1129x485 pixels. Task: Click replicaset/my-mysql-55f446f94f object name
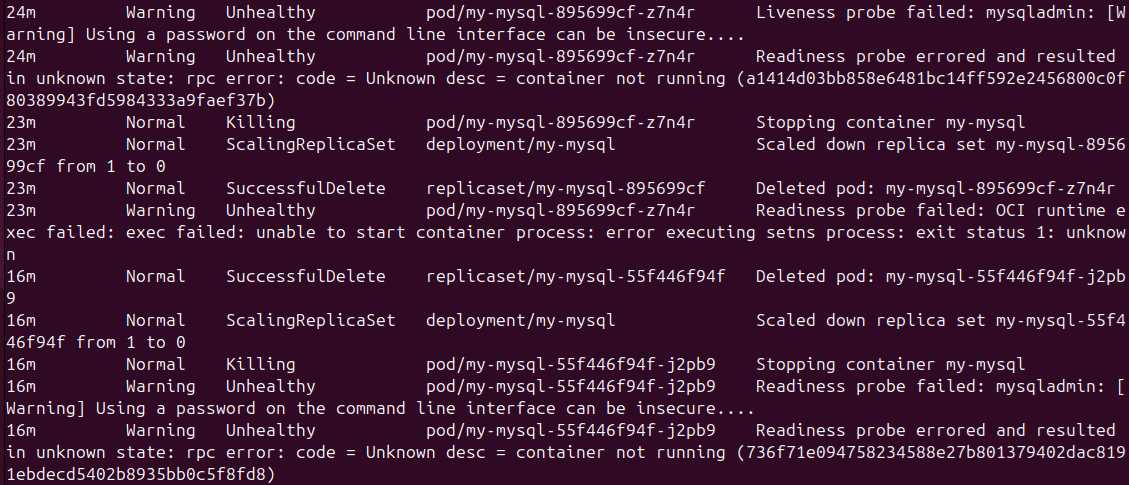[x=575, y=276]
